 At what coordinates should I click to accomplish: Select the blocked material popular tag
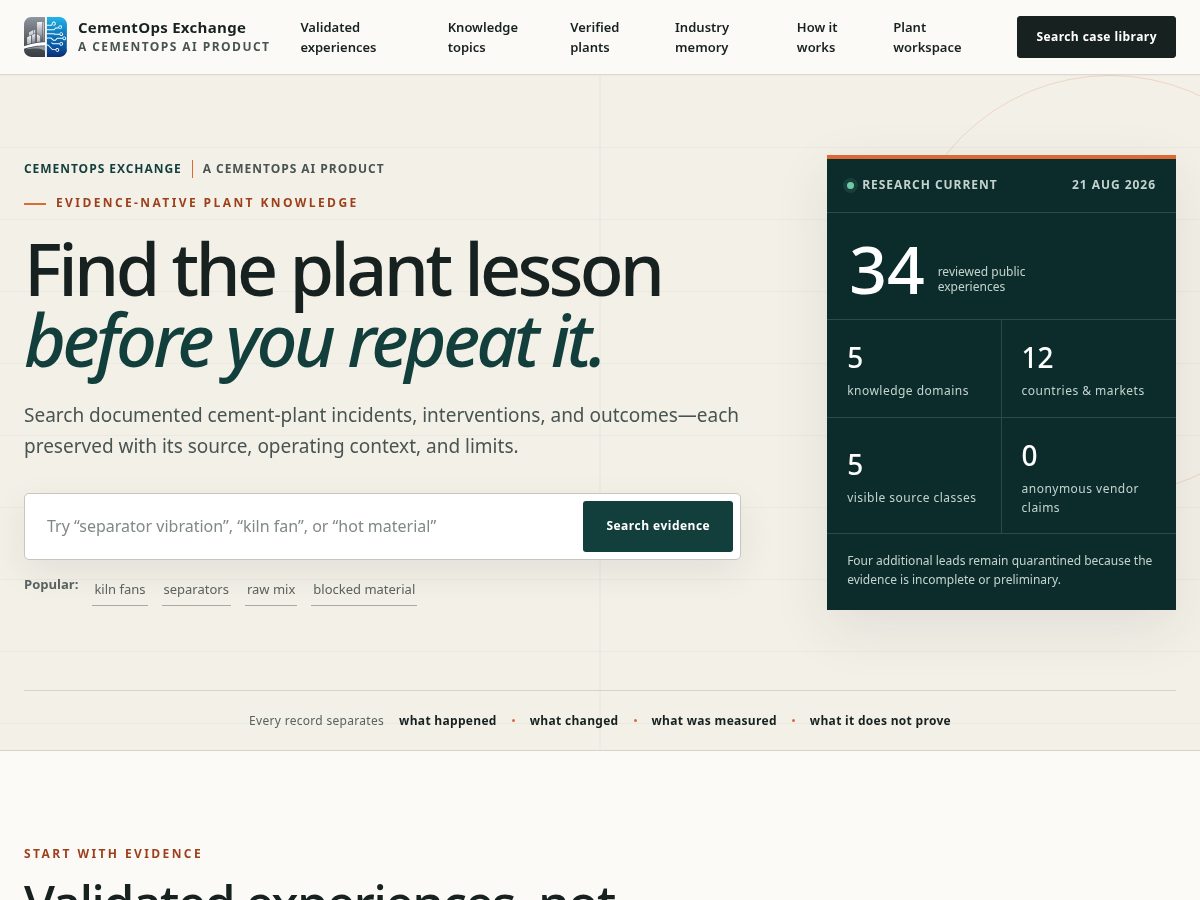(364, 590)
